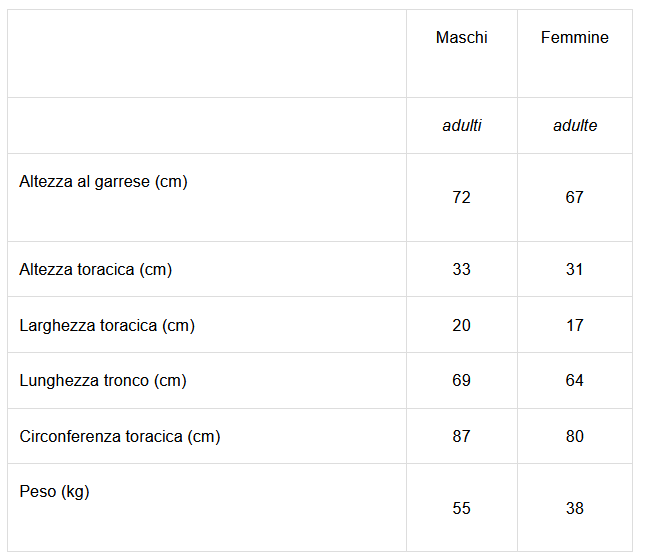Click the Altezza al garrese row label
The image size is (647, 558).
pyautogui.click(x=103, y=182)
